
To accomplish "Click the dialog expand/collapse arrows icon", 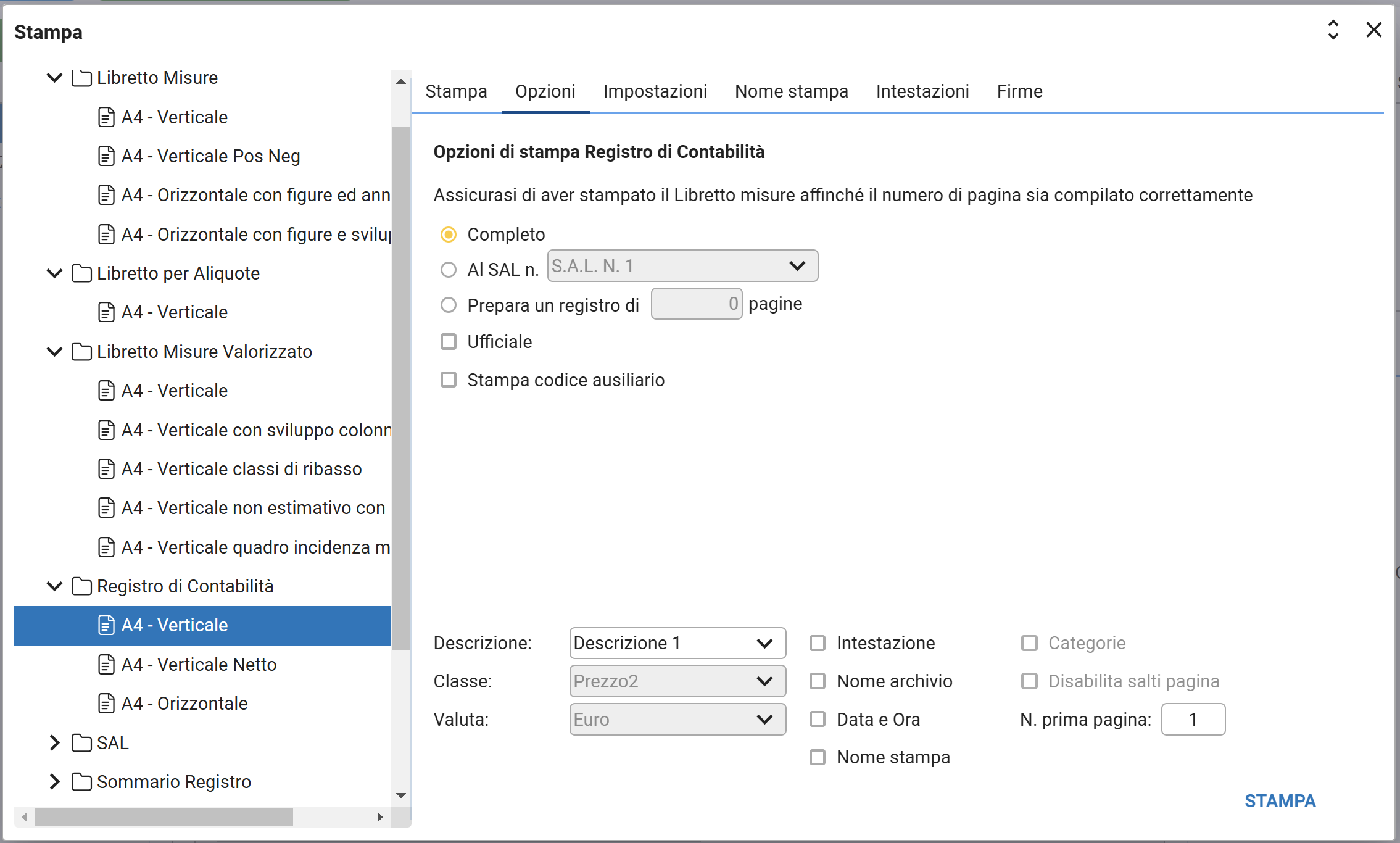I will point(1333,30).
